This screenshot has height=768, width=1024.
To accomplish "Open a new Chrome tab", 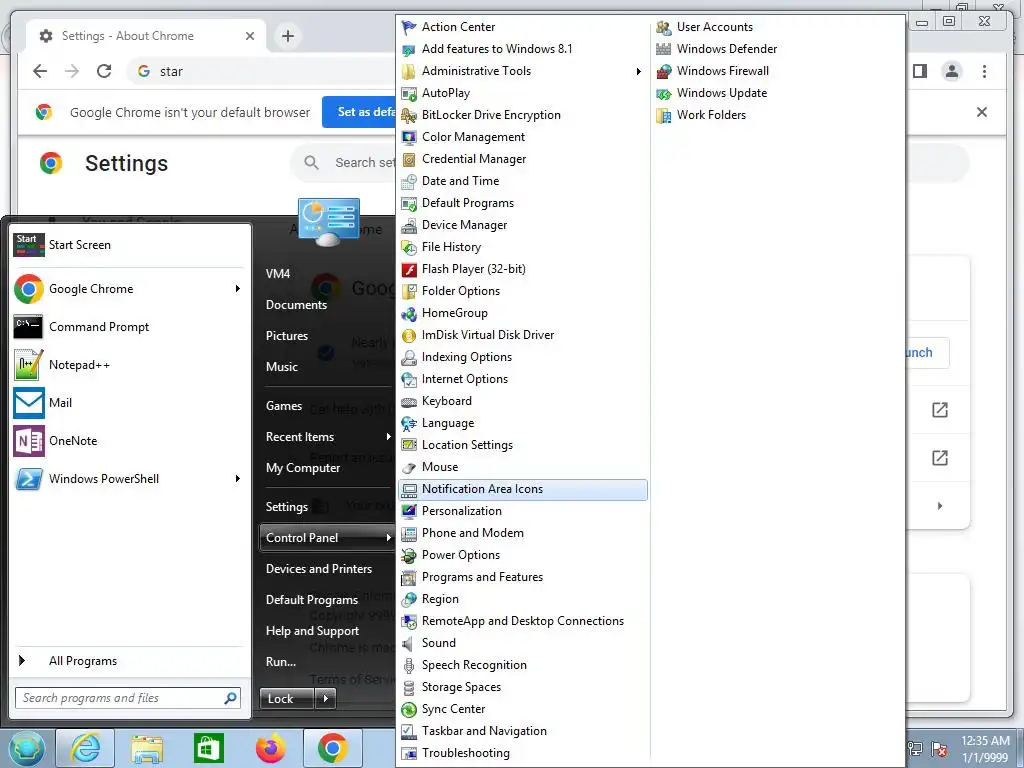I will coord(288,36).
